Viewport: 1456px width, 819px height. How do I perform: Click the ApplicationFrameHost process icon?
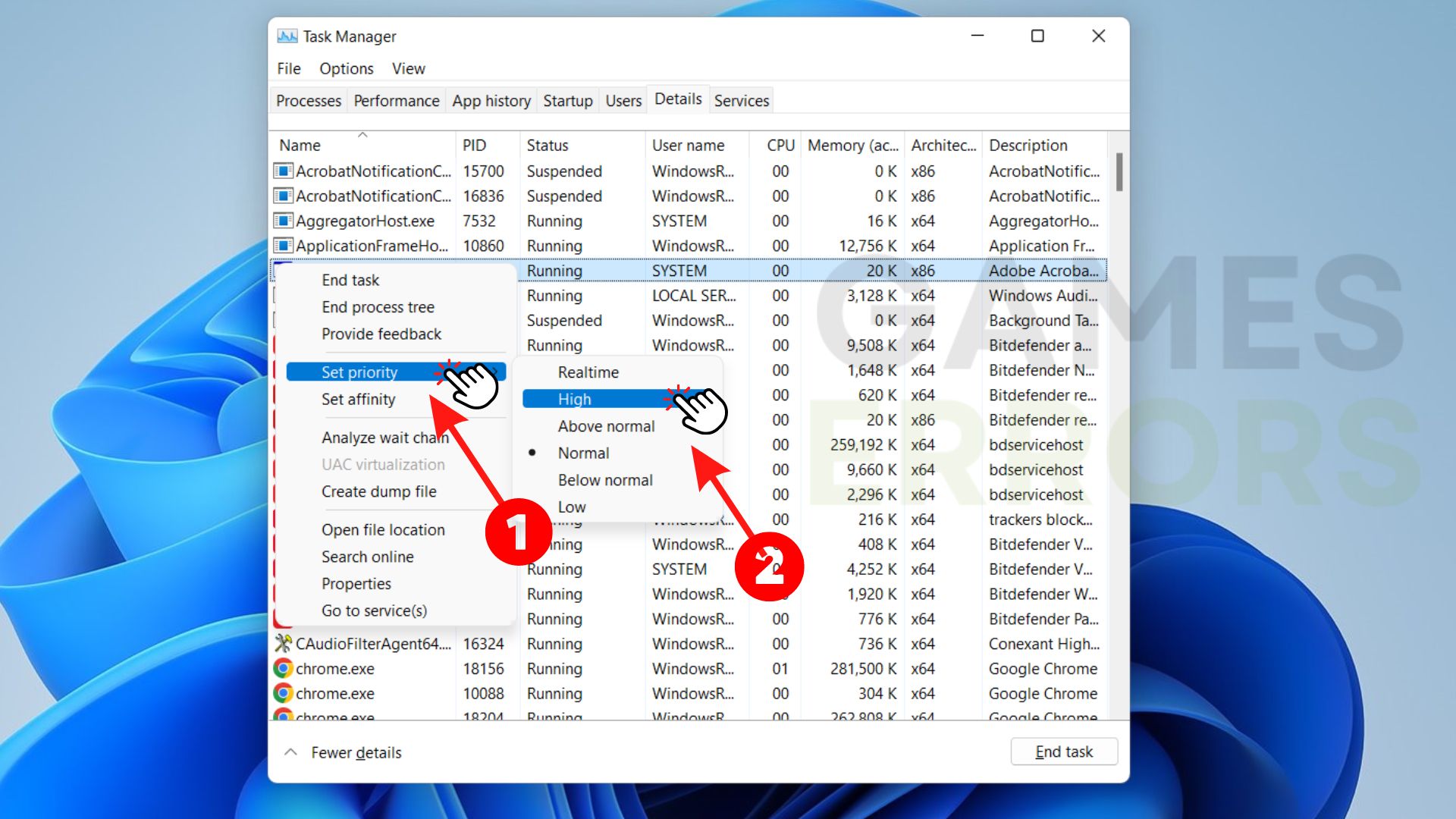click(283, 246)
